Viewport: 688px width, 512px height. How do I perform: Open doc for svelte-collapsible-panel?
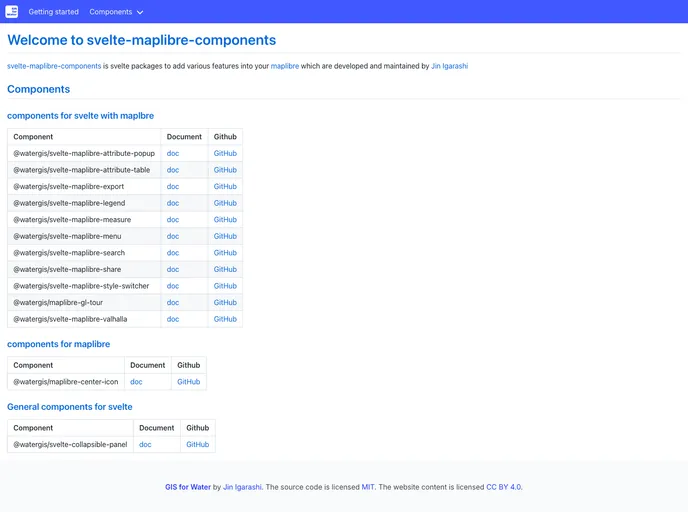(x=145, y=444)
